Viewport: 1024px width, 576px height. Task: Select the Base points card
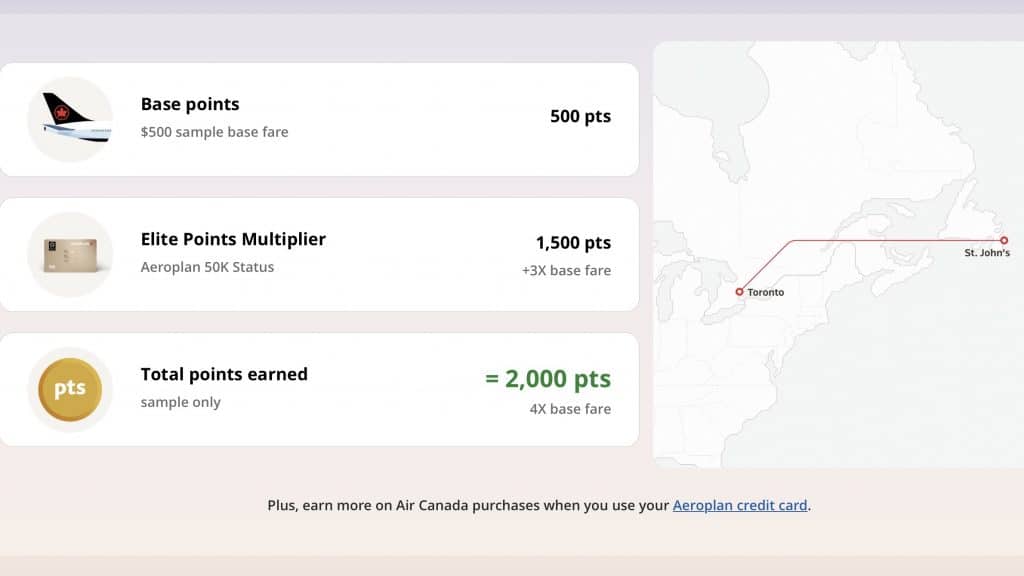(320, 118)
